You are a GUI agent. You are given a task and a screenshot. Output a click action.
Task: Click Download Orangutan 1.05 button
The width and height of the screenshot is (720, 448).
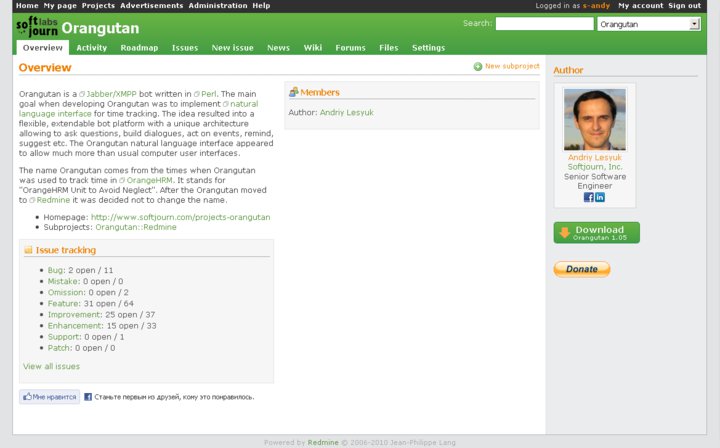coord(596,233)
